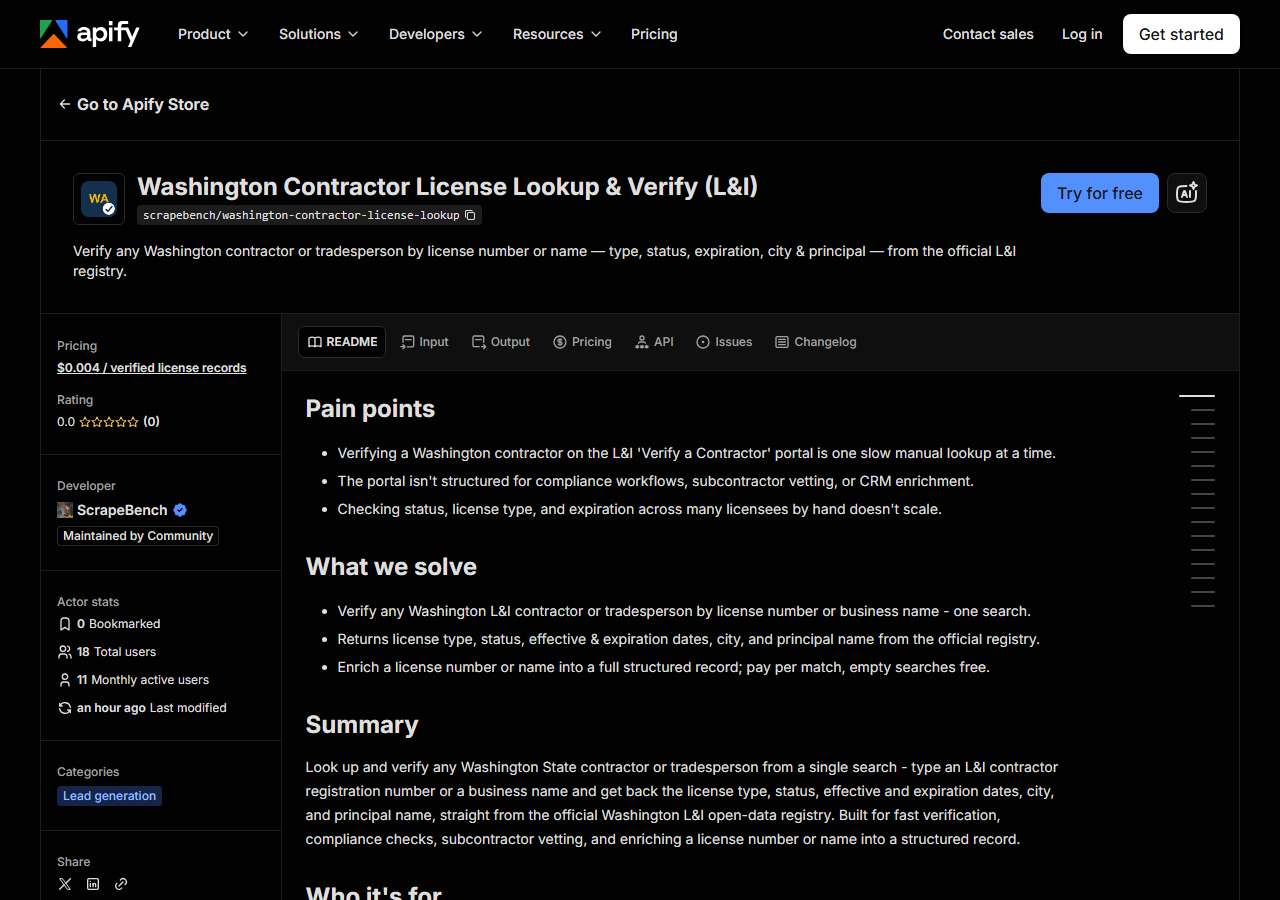Click the rating stars
Image resolution: width=1280 pixels, height=900 pixels.
coord(109,422)
